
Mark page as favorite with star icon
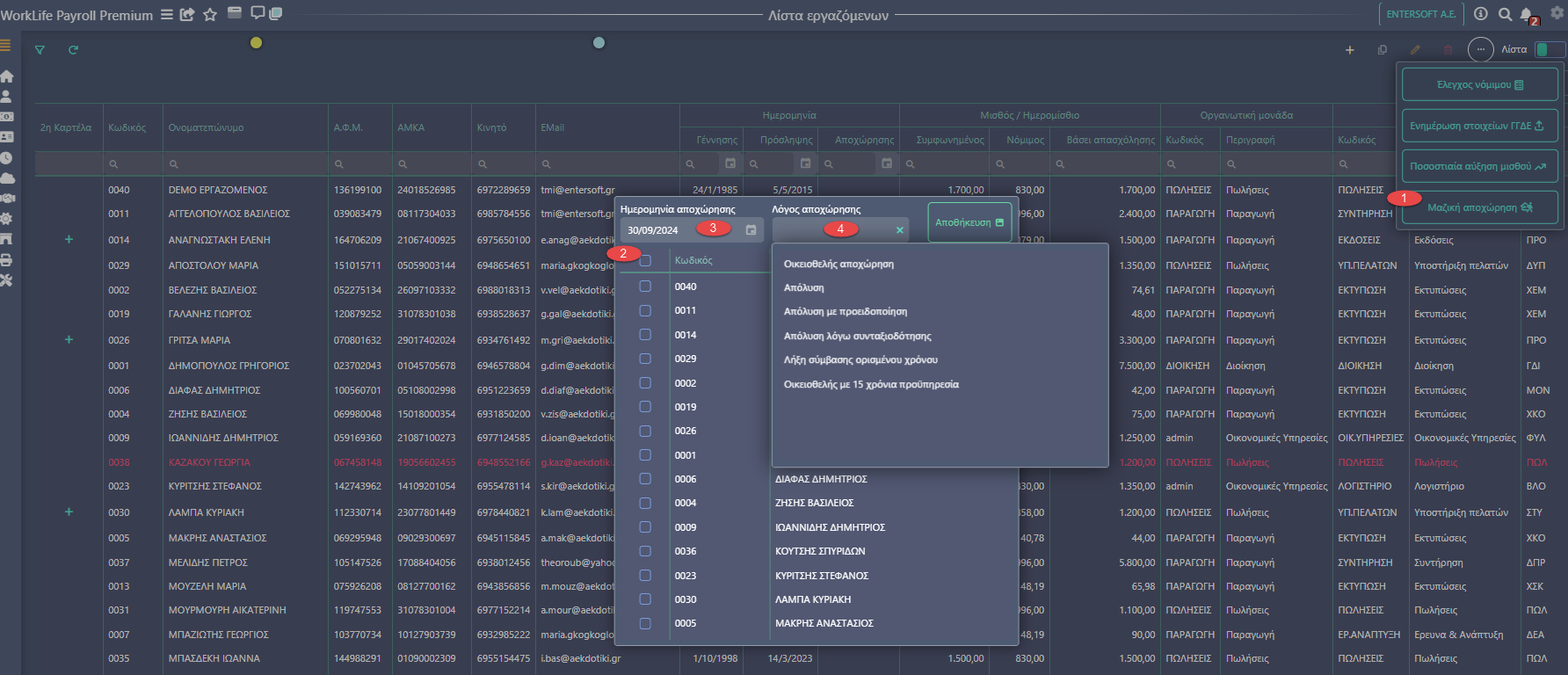click(210, 15)
